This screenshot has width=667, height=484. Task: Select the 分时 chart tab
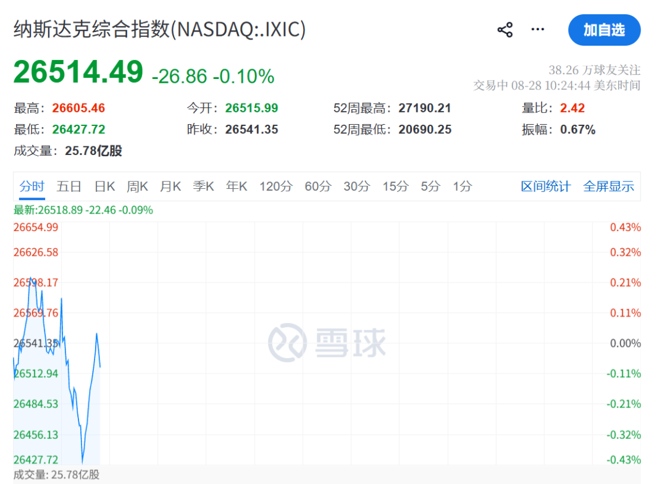tap(31, 186)
